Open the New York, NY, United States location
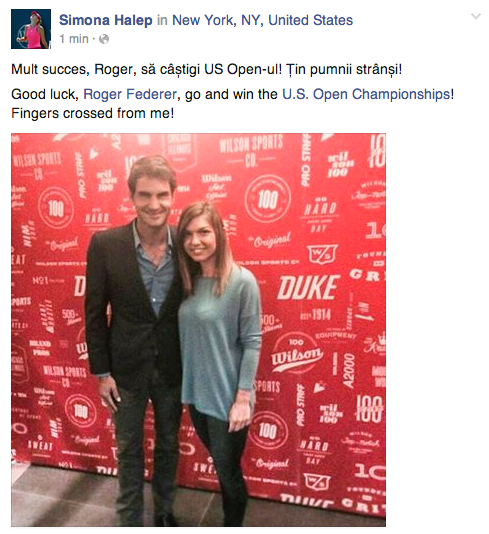The image size is (489, 534). point(262,20)
